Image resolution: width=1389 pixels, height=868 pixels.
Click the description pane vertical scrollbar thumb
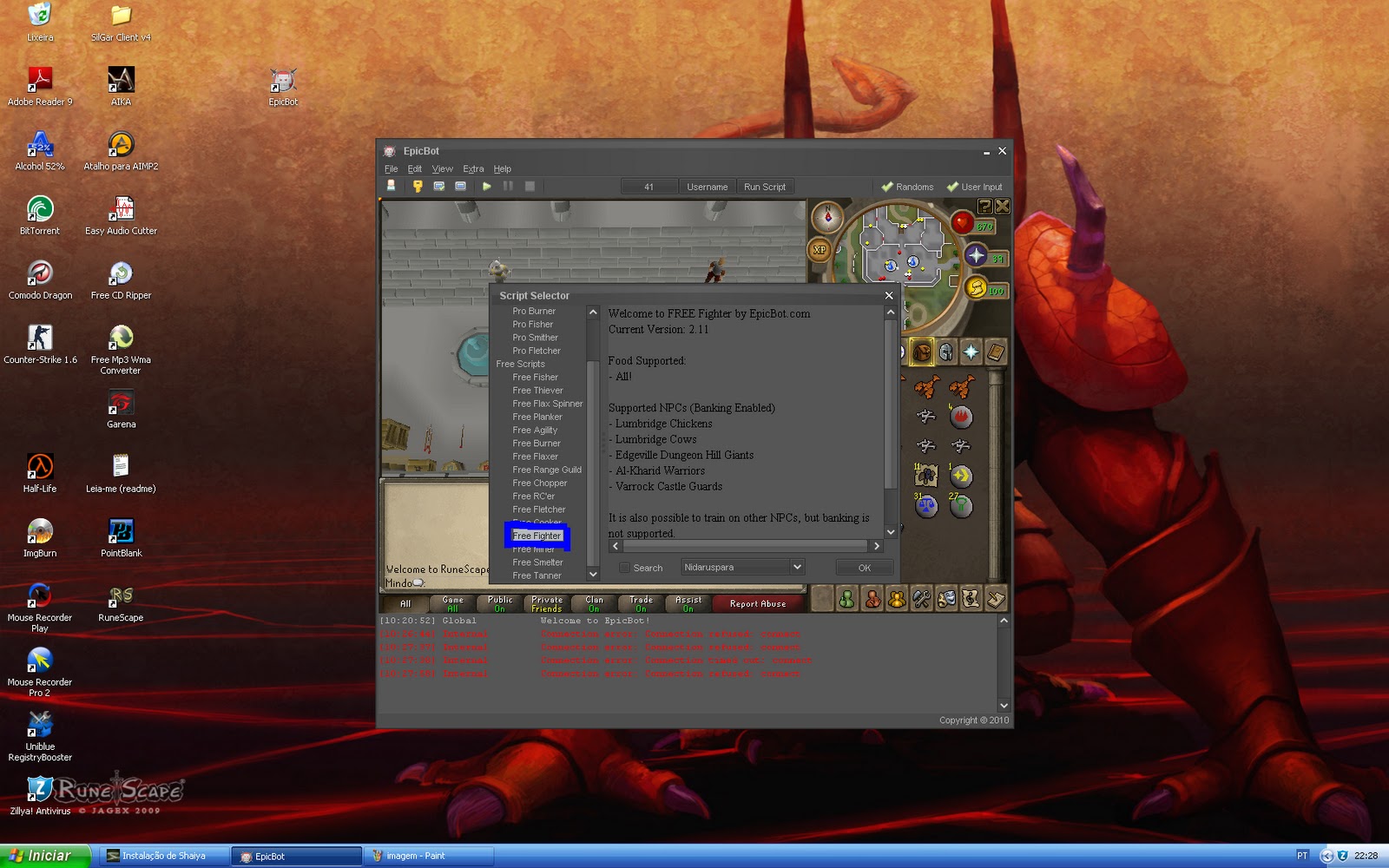tap(891, 404)
